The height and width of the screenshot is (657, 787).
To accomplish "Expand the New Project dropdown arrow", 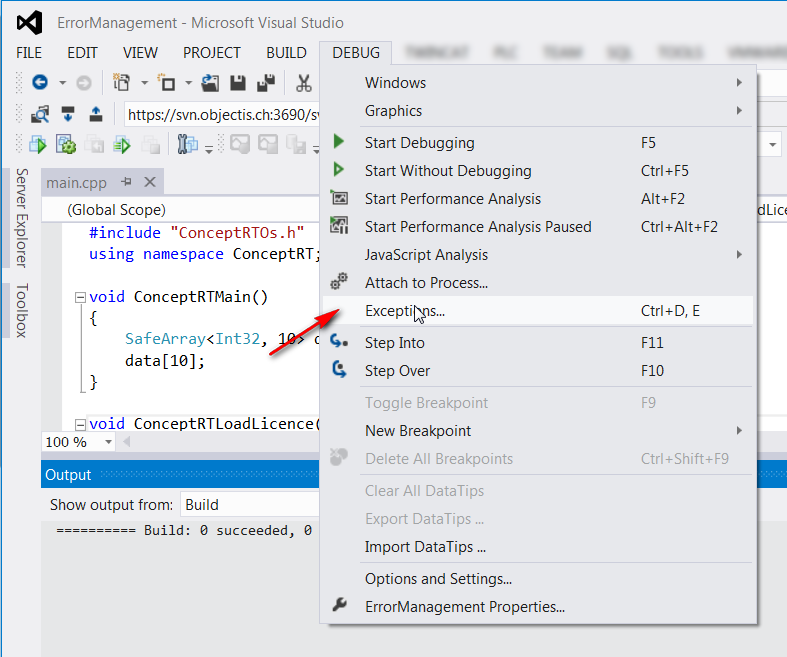I will 145,83.
